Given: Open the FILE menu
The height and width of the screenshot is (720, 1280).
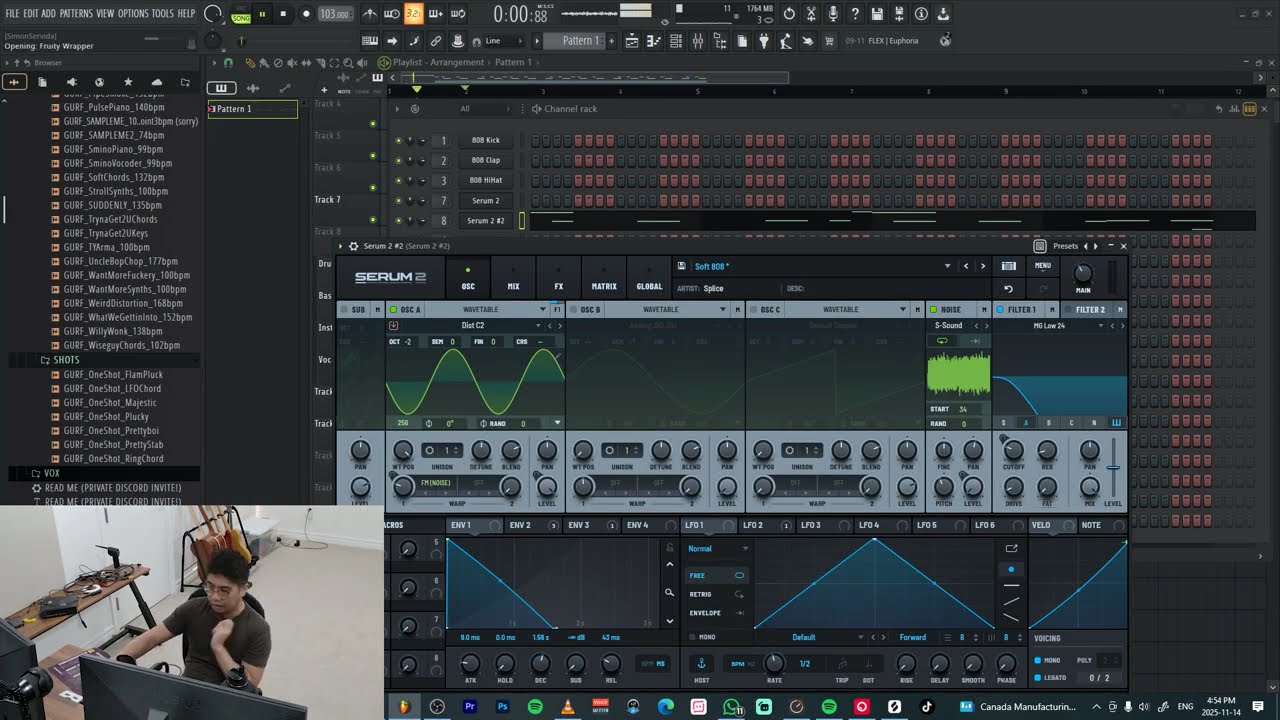Looking at the screenshot, I should click(x=12, y=14).
